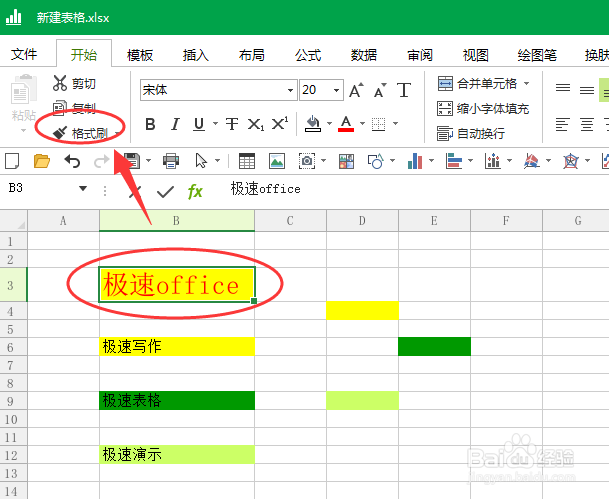609x499 pixels.
Task: Open the fx insert function button
Action: [195, 191]
